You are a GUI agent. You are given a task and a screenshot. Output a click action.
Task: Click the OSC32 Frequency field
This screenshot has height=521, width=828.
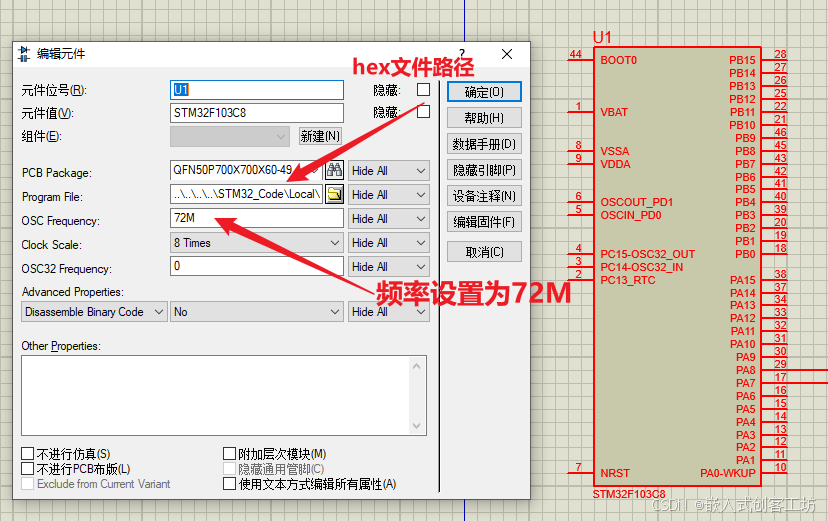click(257, 266)
